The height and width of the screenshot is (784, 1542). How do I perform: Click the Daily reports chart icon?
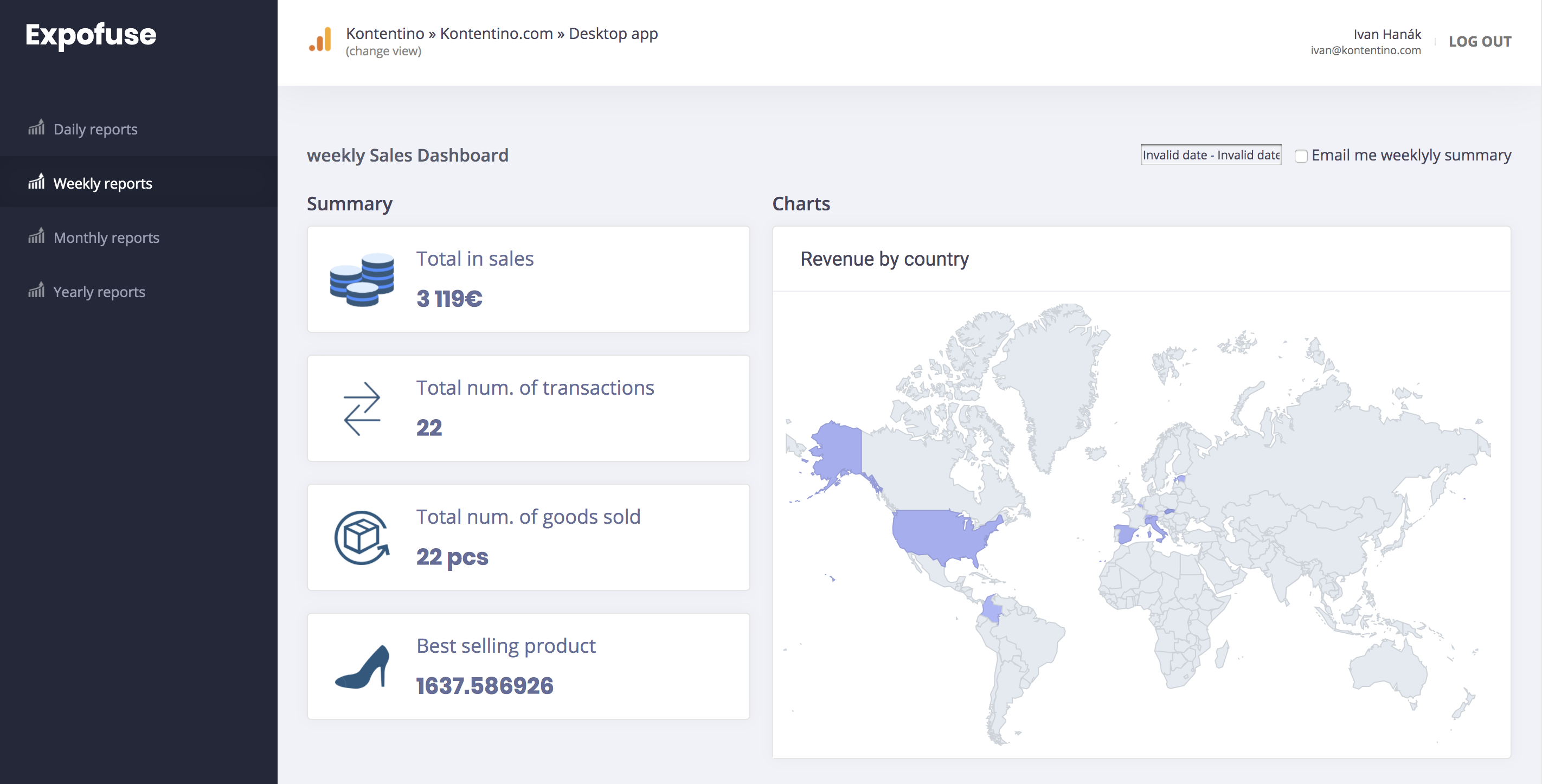click(x=36, y=128)
